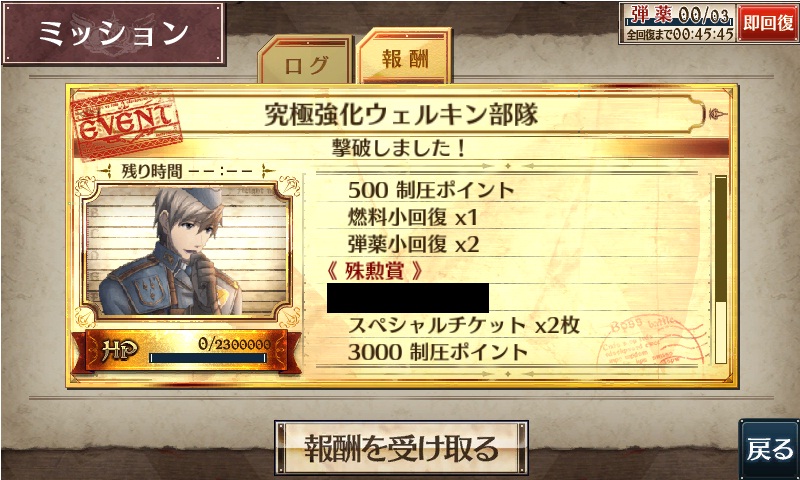Select the スペシャルチケット x2枚 reward
The height and width of the screenshot is (480, 800).
(x=463, y=325)
